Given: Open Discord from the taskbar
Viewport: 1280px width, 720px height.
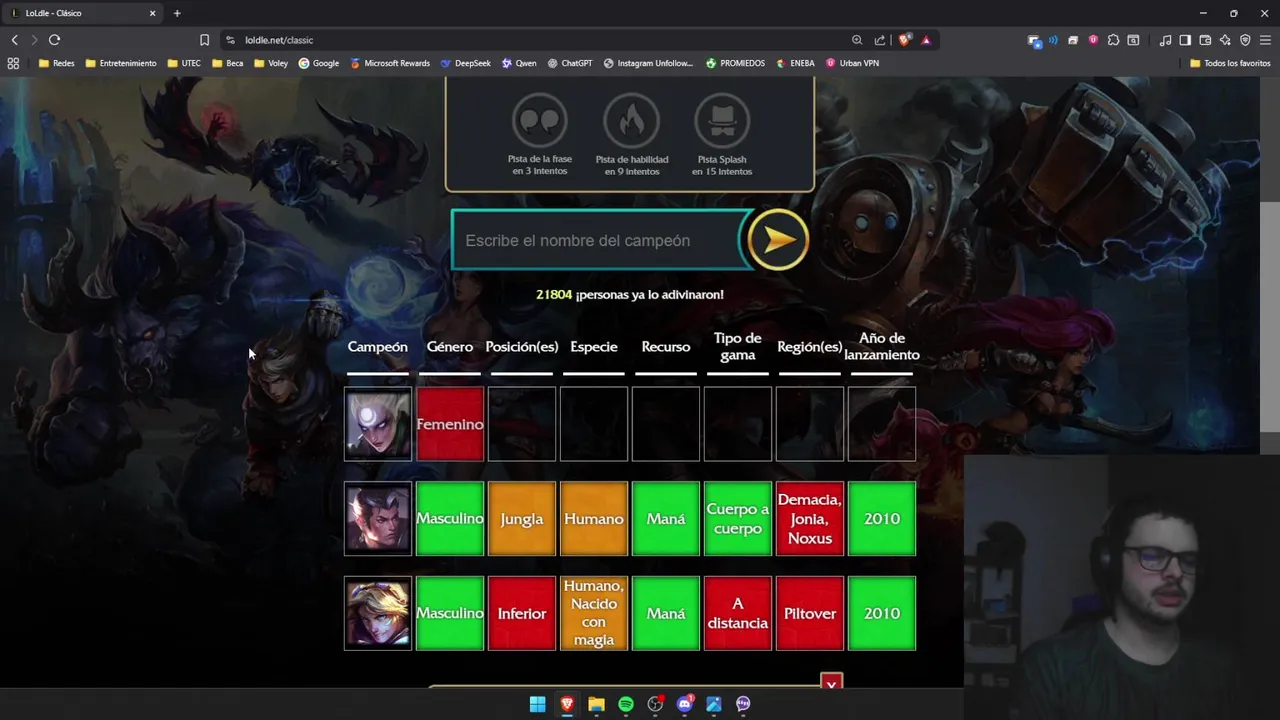Looking at the screenshot, I should point(685,704).
